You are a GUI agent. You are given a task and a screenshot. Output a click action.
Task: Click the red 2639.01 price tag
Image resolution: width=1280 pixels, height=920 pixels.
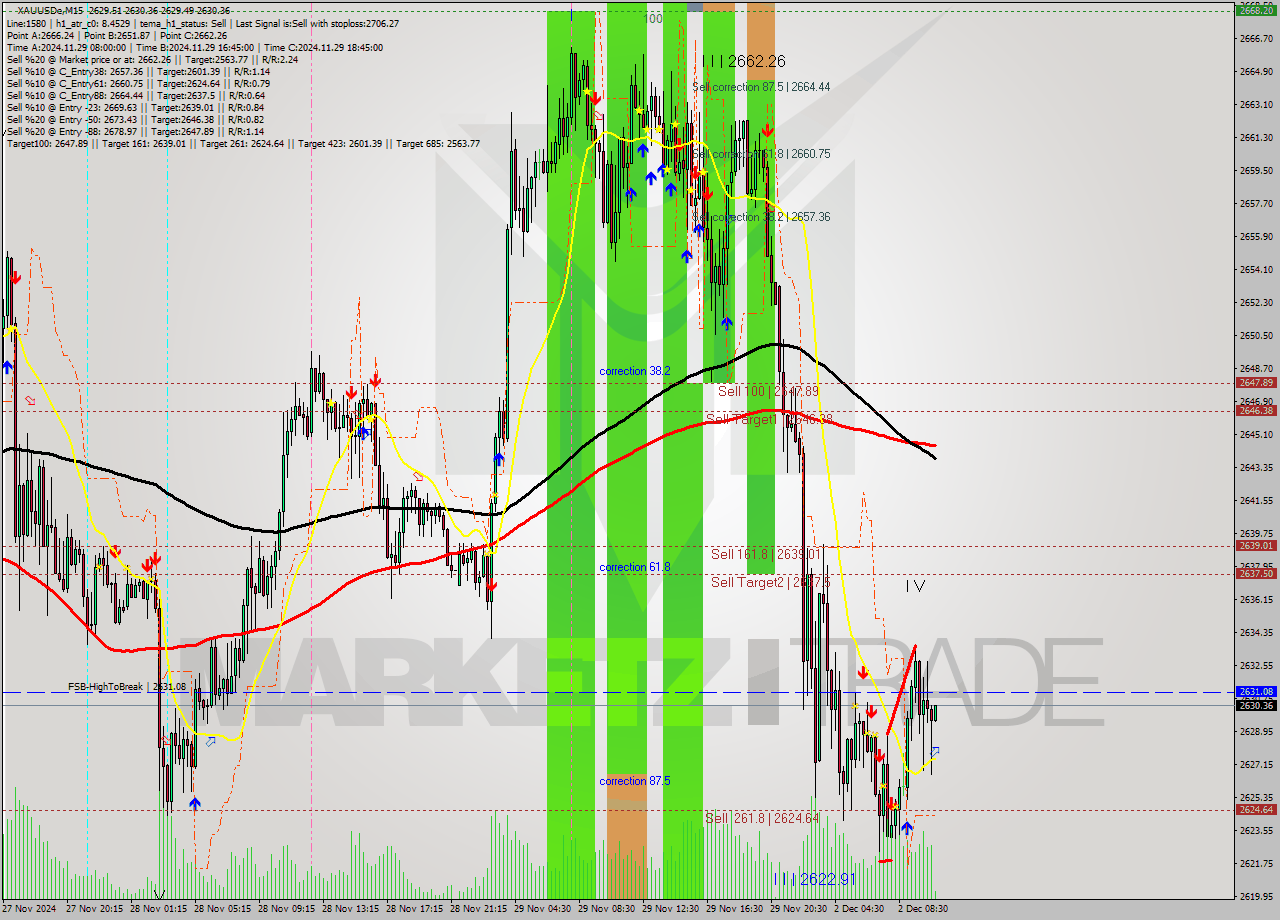(1255, 545)
